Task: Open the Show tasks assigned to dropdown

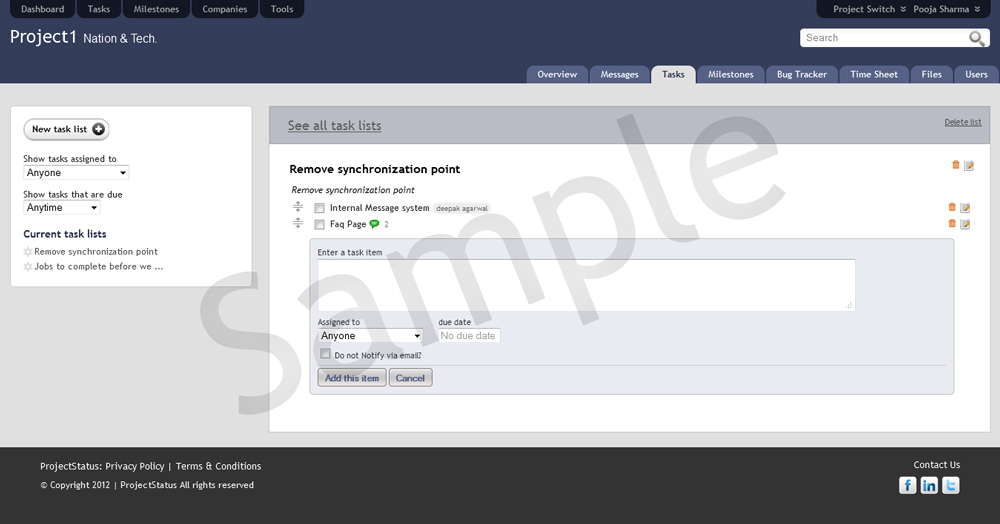Action: click(x=76, y=173)
